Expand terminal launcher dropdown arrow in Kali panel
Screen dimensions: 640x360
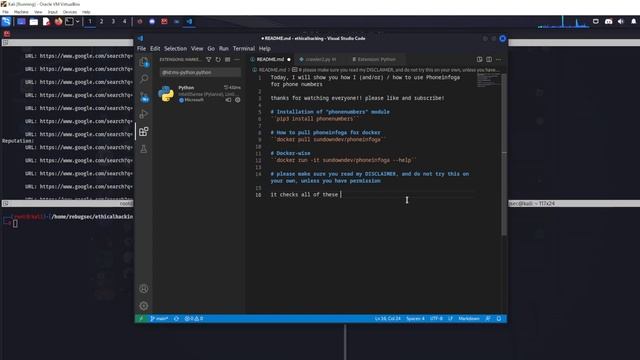[78, 21]
